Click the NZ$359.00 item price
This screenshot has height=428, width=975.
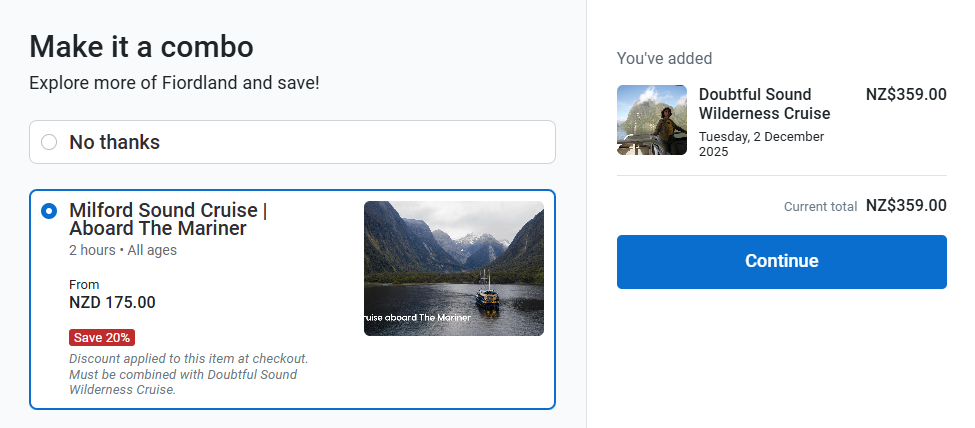pos(905,95)
